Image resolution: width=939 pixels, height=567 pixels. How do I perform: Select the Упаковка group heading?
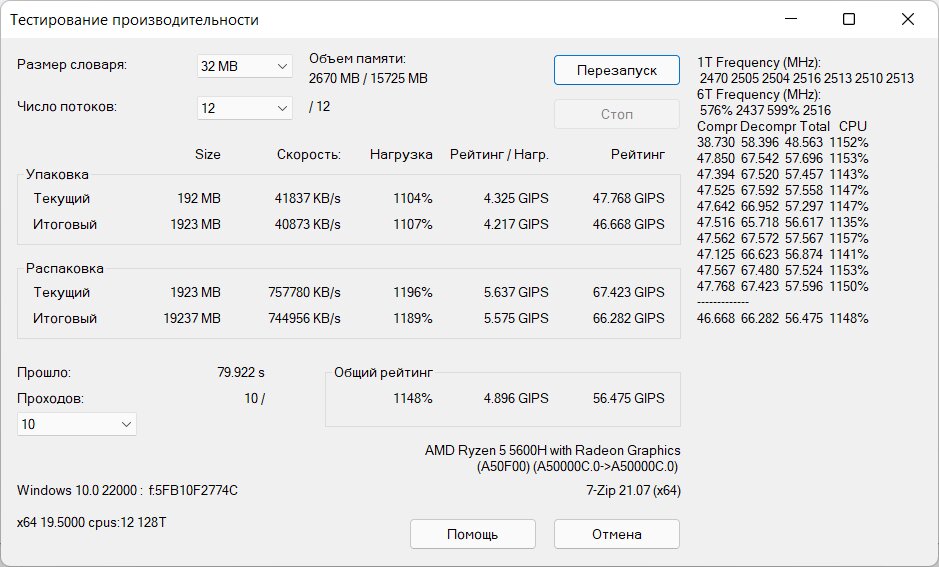[57, 174]
